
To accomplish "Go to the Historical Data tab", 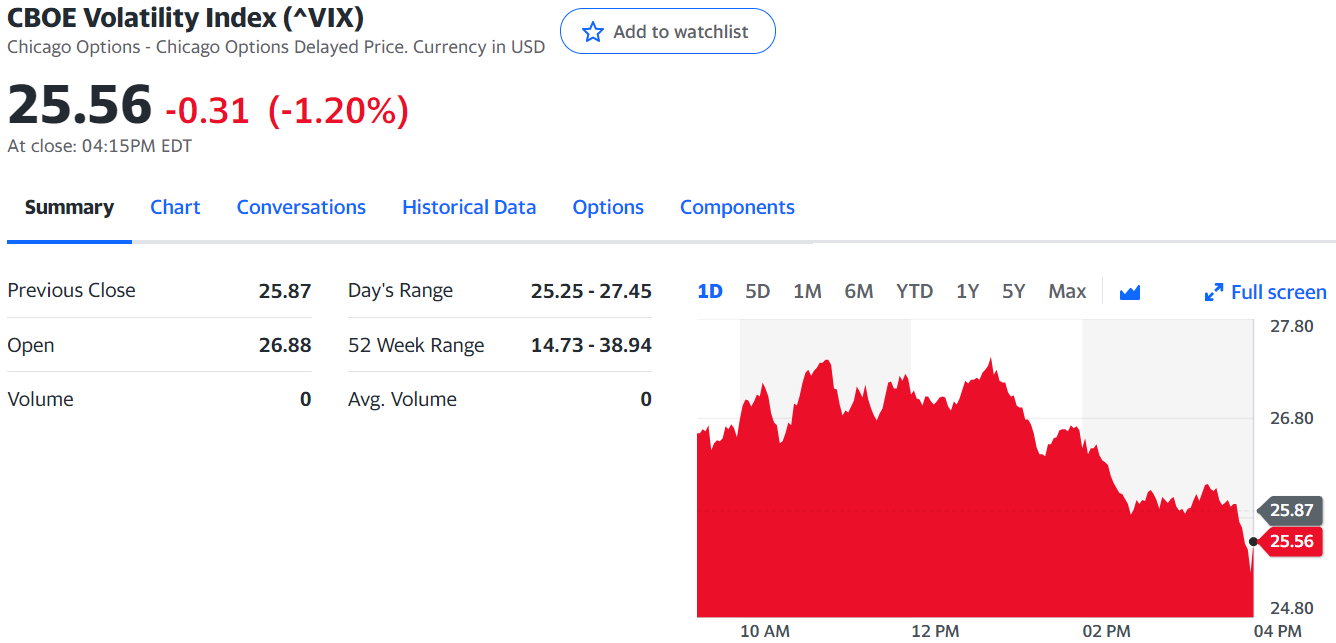I will coord(469,207).
